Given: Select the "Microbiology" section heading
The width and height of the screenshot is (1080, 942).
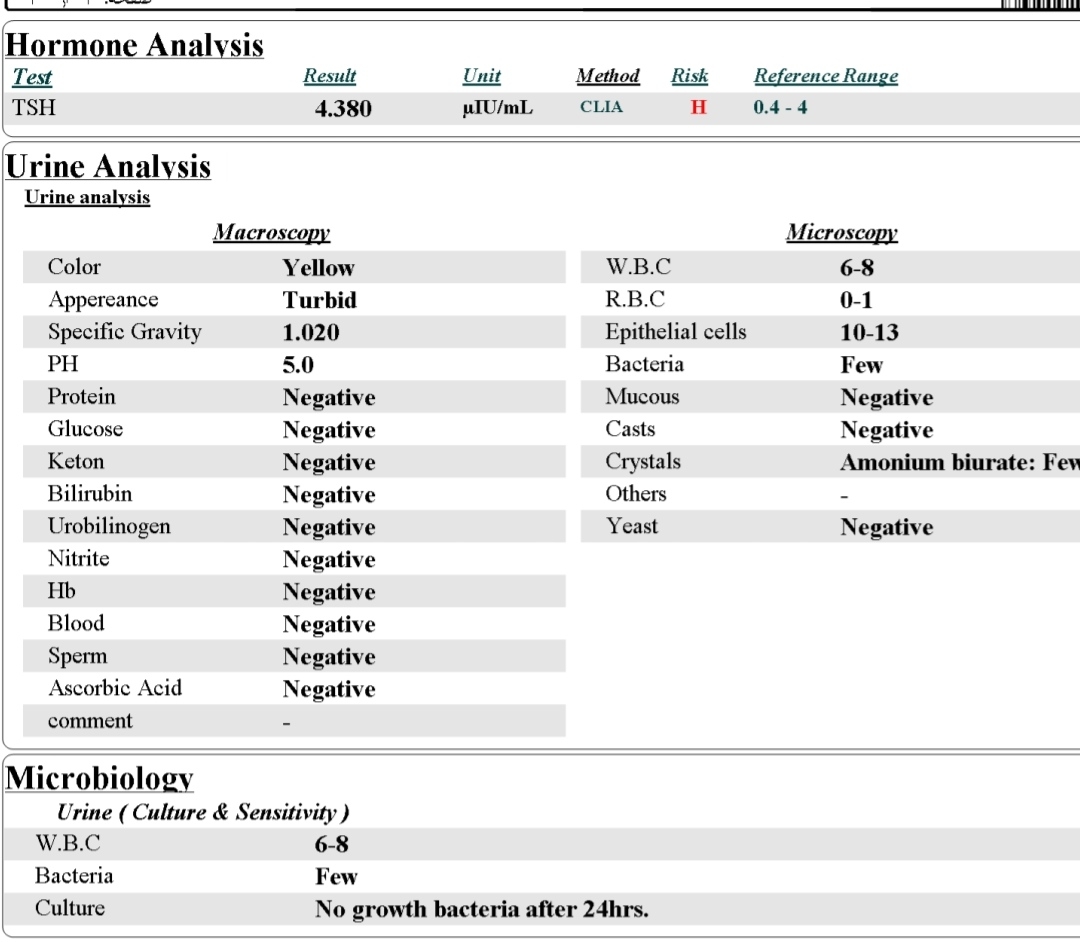Looking at the screenshot, I should point(99,778).
